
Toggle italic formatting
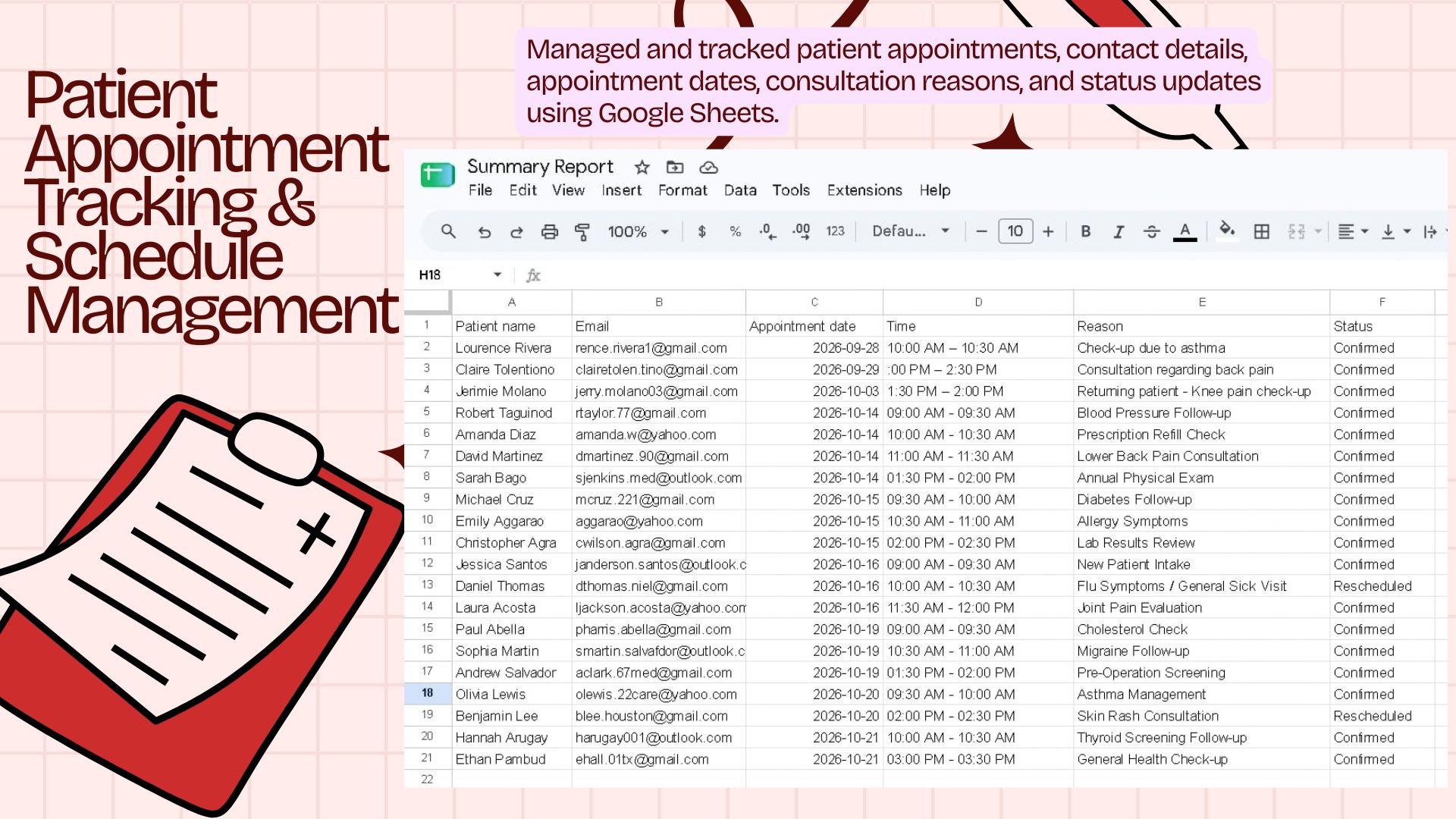1119,232
